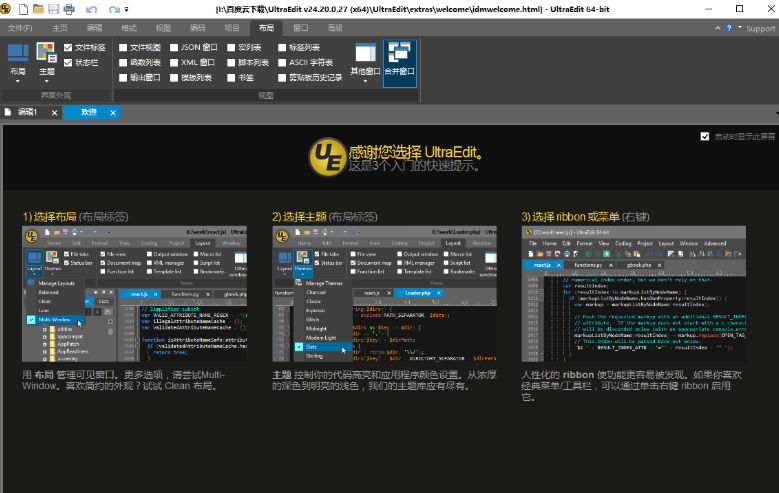Open the Support link
Image resolution: width=779 pixels, height=493 pixels.
click(760, 29)
